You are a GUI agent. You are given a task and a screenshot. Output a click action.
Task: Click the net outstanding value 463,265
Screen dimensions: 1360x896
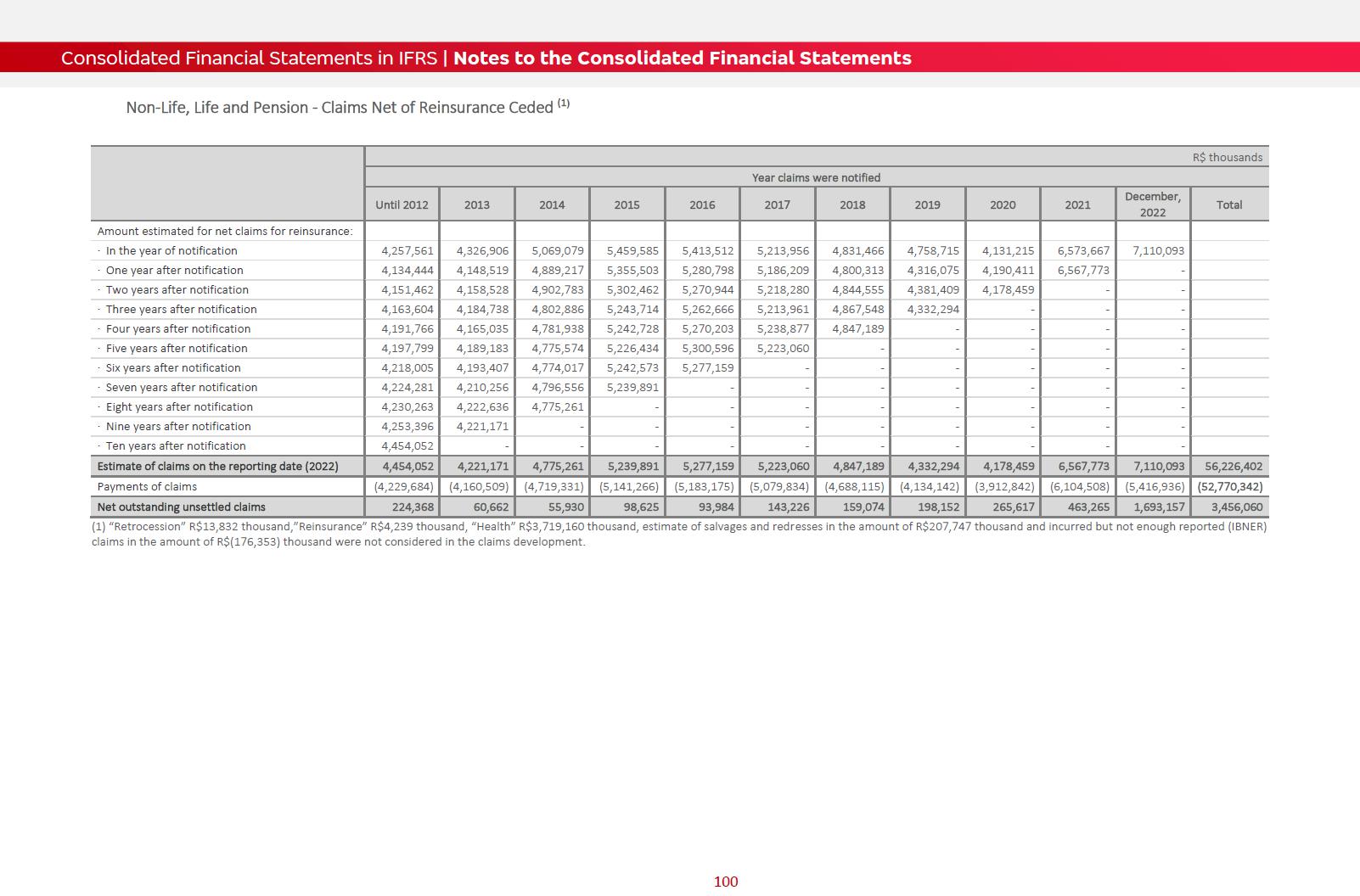(x=1088, y=507)
